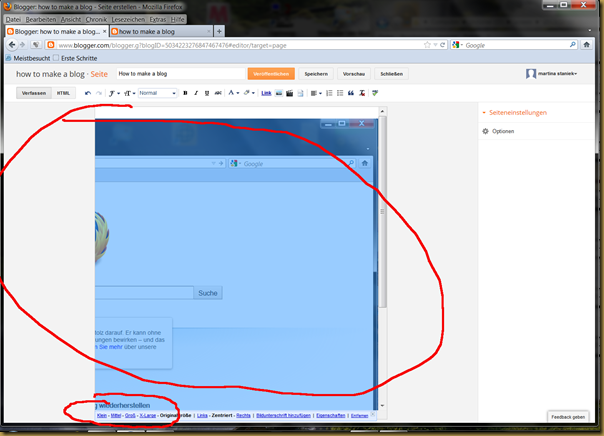Open the text color picker
604x436 pixels.
pyautogui.click(x=233, y=93)
